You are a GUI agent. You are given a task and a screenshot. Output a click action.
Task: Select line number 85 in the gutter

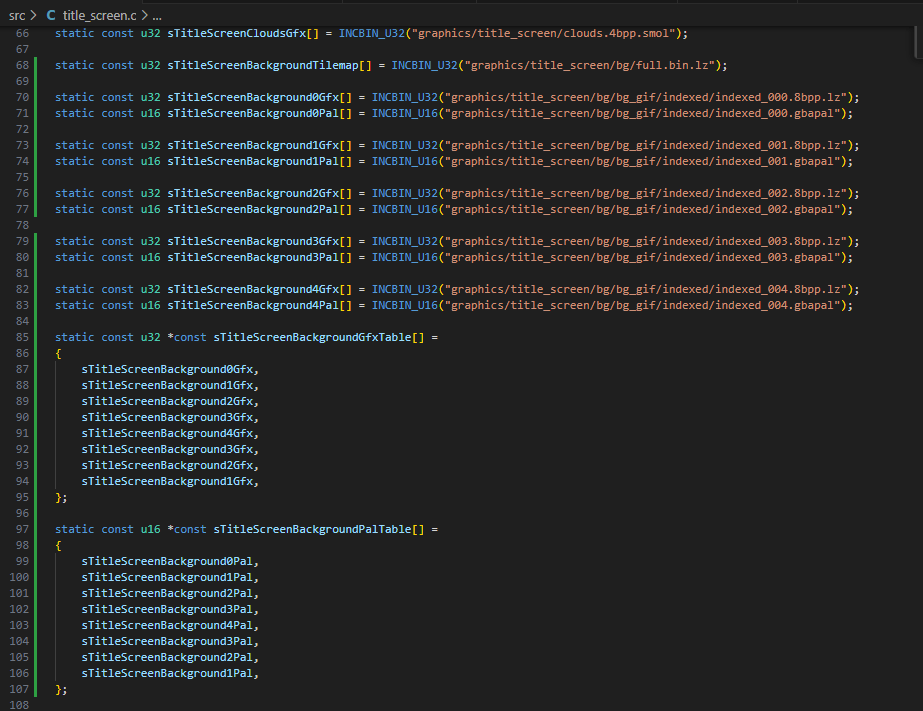pyautogui.click(x=19, y=337)
